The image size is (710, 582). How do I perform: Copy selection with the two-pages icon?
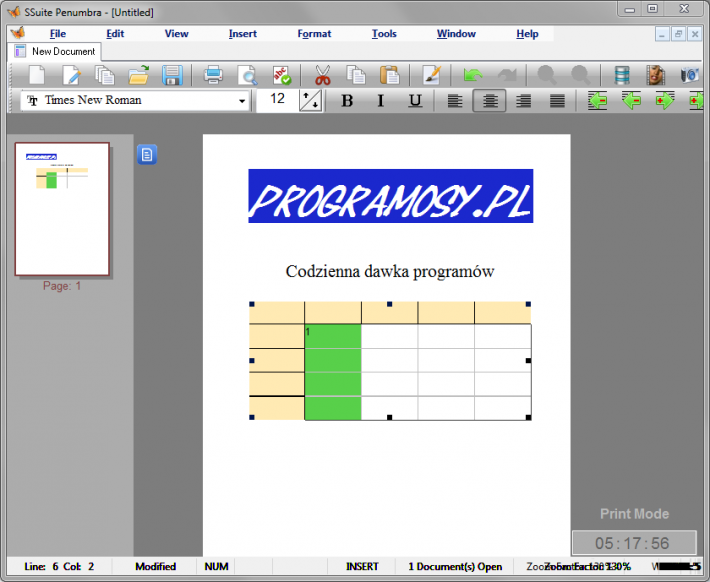coord(356,75)
